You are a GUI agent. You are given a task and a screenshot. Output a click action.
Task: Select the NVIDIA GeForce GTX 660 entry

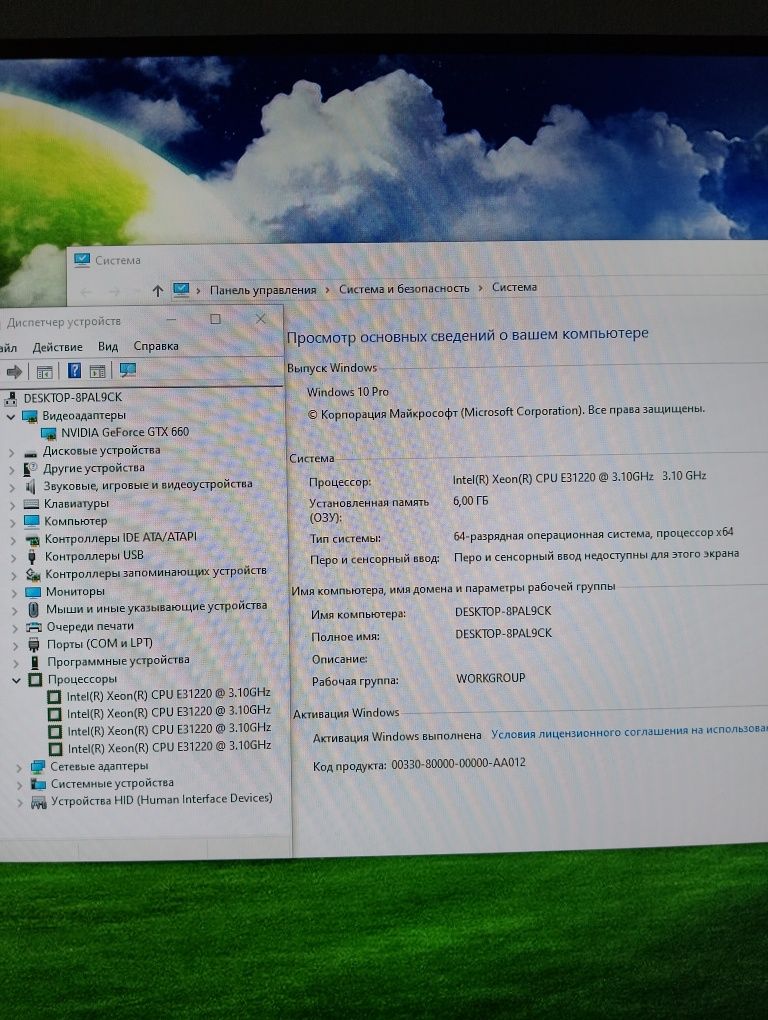pos(125,432)
